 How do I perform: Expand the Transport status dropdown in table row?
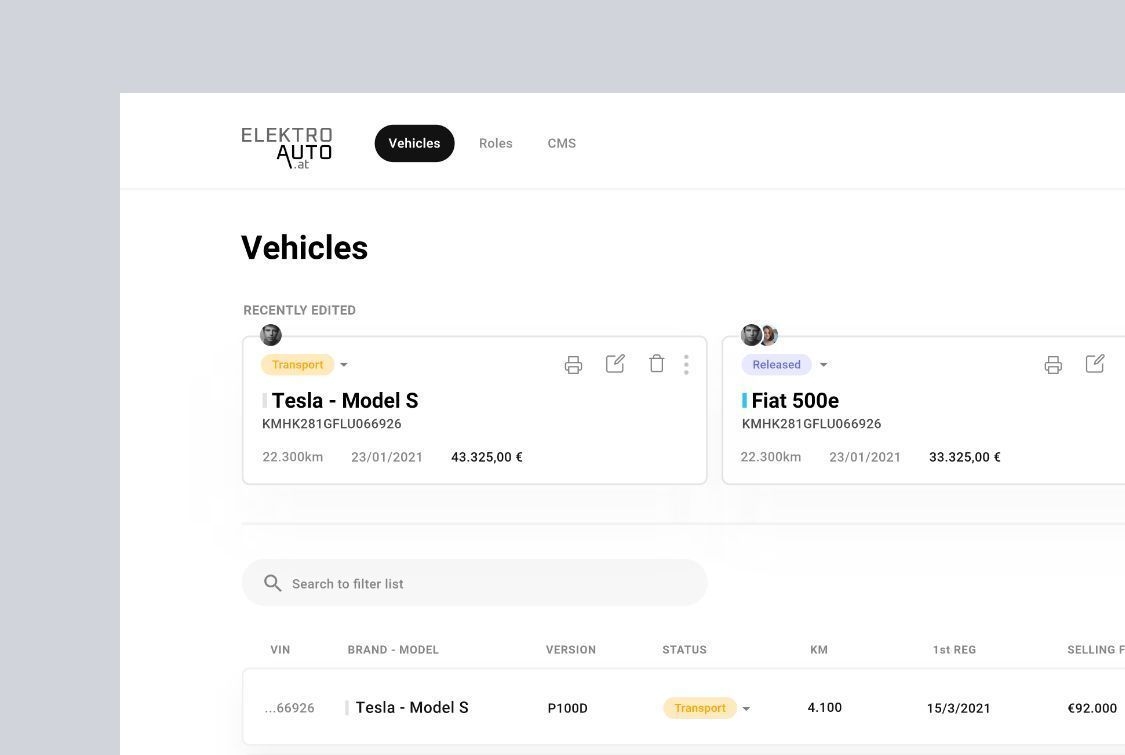point(746,708)
